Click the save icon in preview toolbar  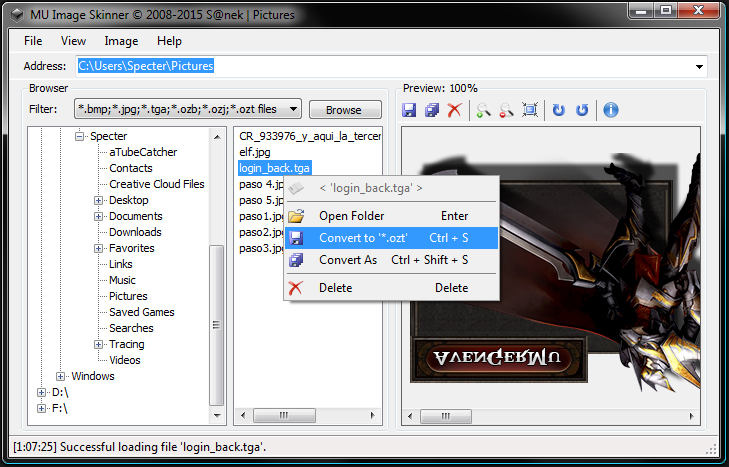click(409, 110)
